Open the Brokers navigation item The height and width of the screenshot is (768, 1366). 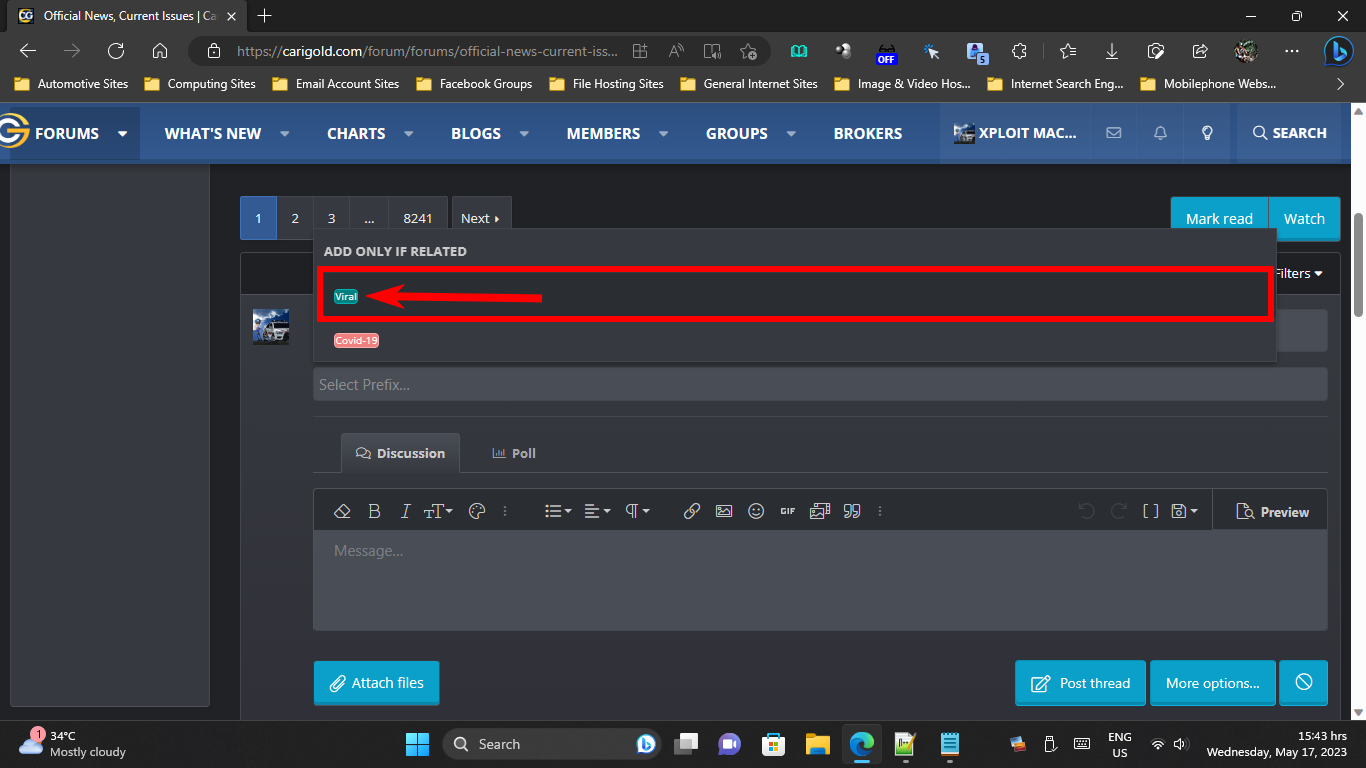(868, 133)
